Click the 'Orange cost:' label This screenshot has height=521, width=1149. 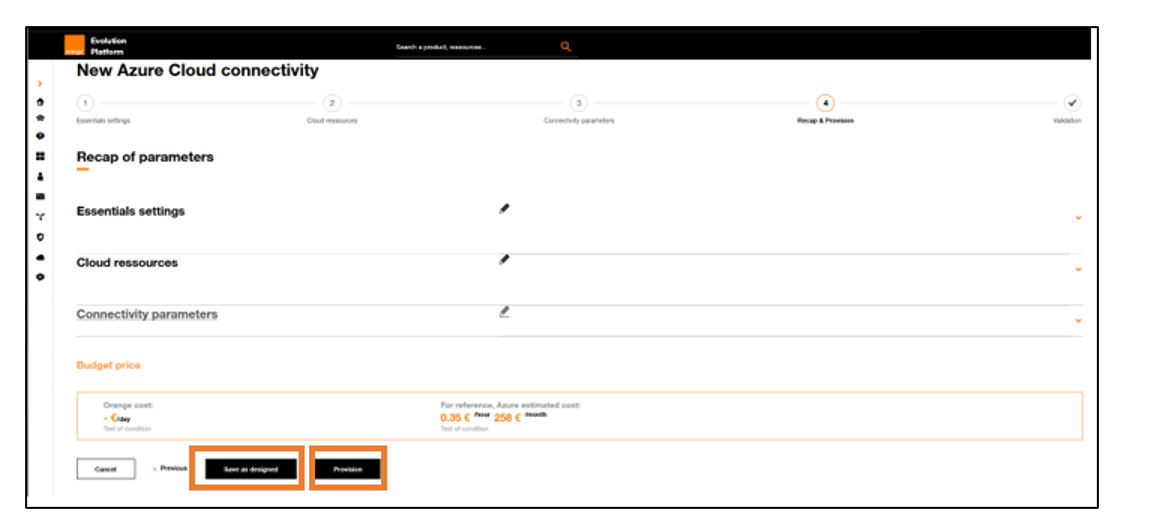click(128, 404)
